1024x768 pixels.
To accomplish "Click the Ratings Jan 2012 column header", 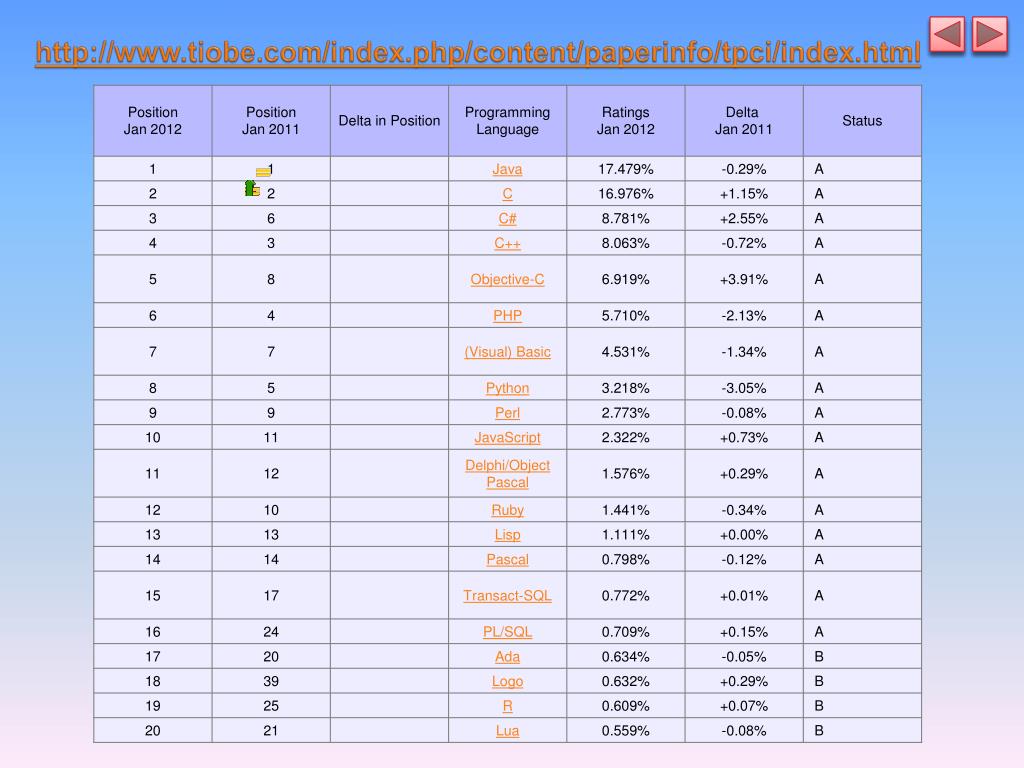I will [x=626, y=121].
